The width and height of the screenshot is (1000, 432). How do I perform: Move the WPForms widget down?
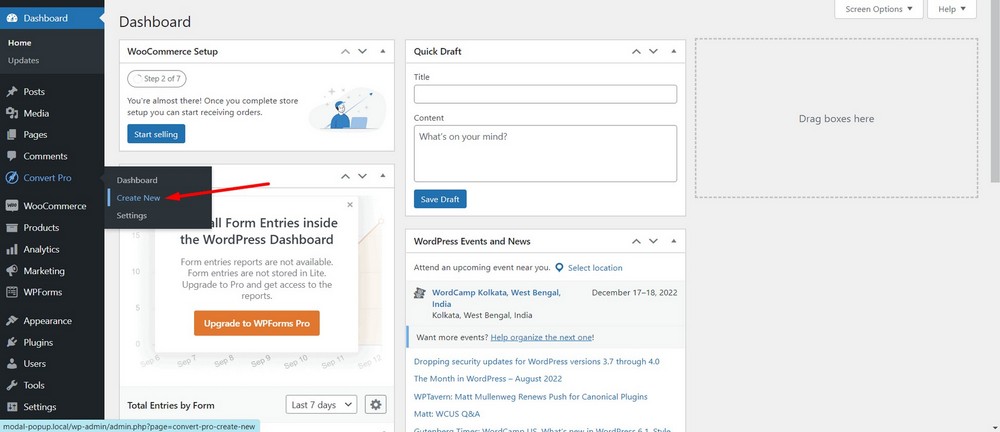click(x=362, y=176)
